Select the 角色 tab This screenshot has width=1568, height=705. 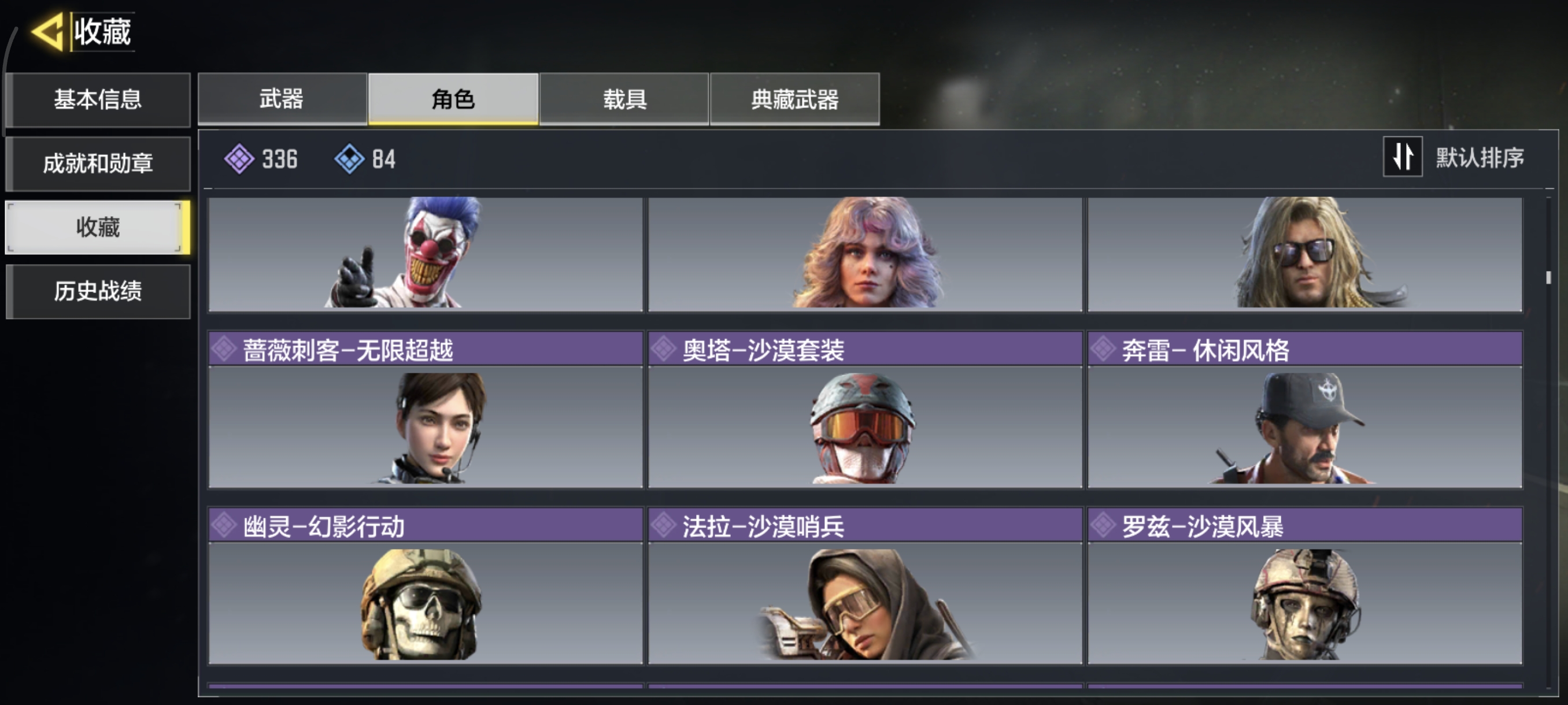click(453, 99)
